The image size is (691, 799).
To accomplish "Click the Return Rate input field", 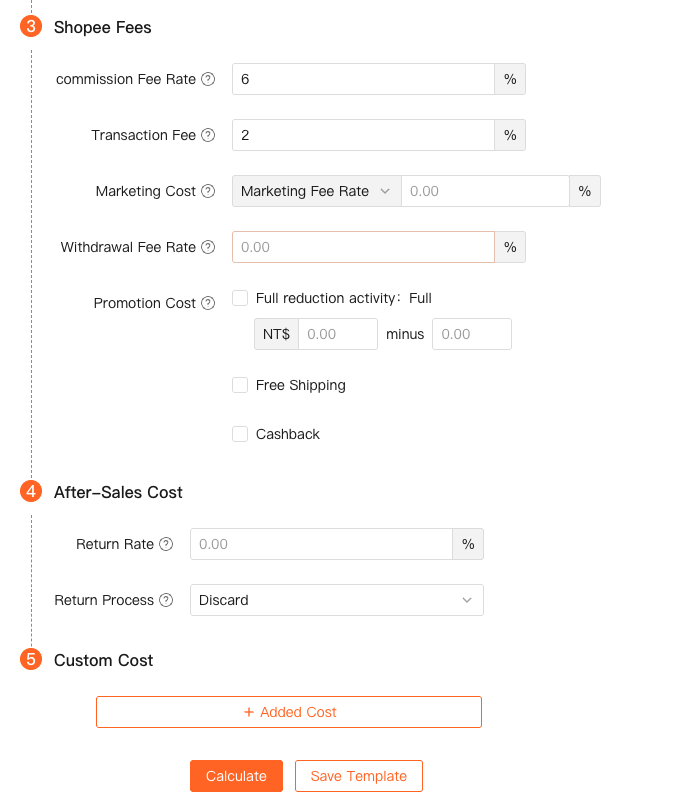I will coord(321,544).
